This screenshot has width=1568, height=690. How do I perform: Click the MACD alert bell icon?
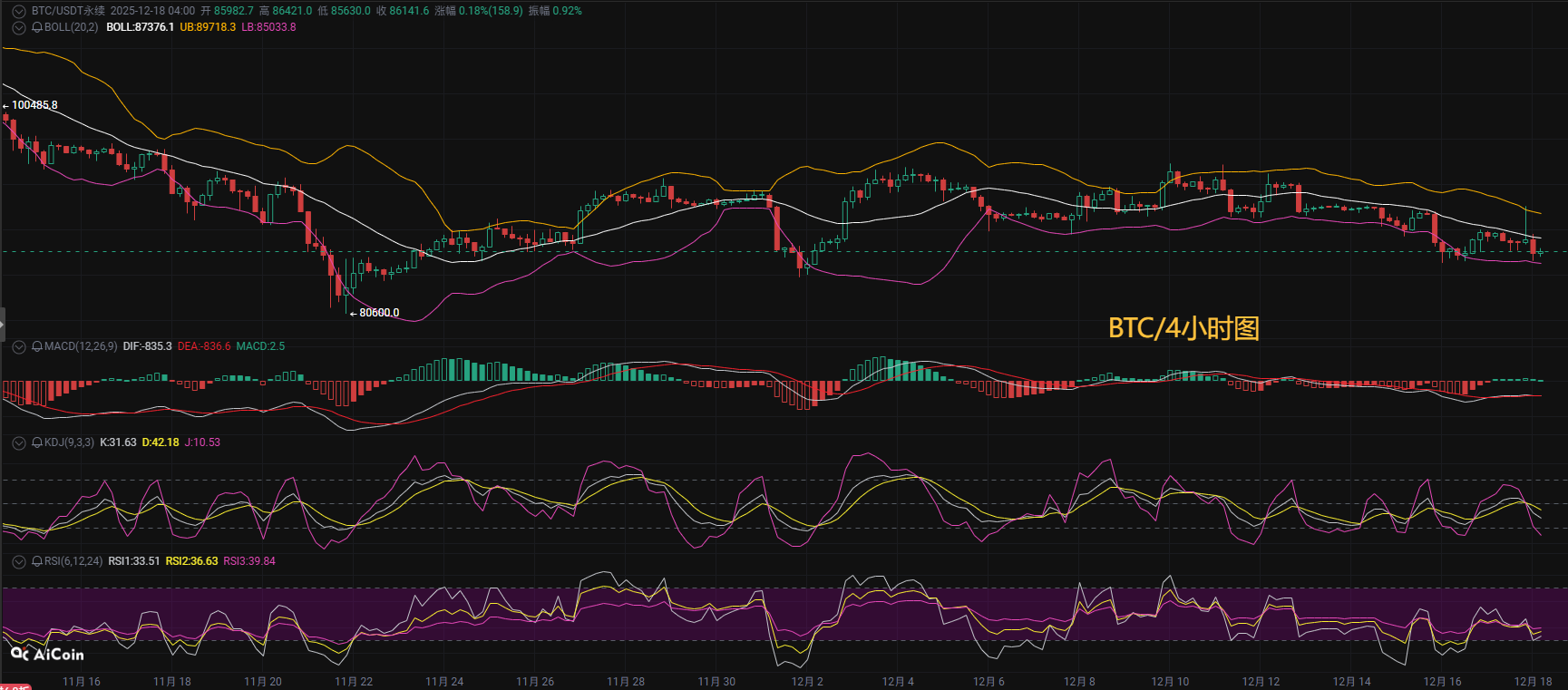coord(37,346)
